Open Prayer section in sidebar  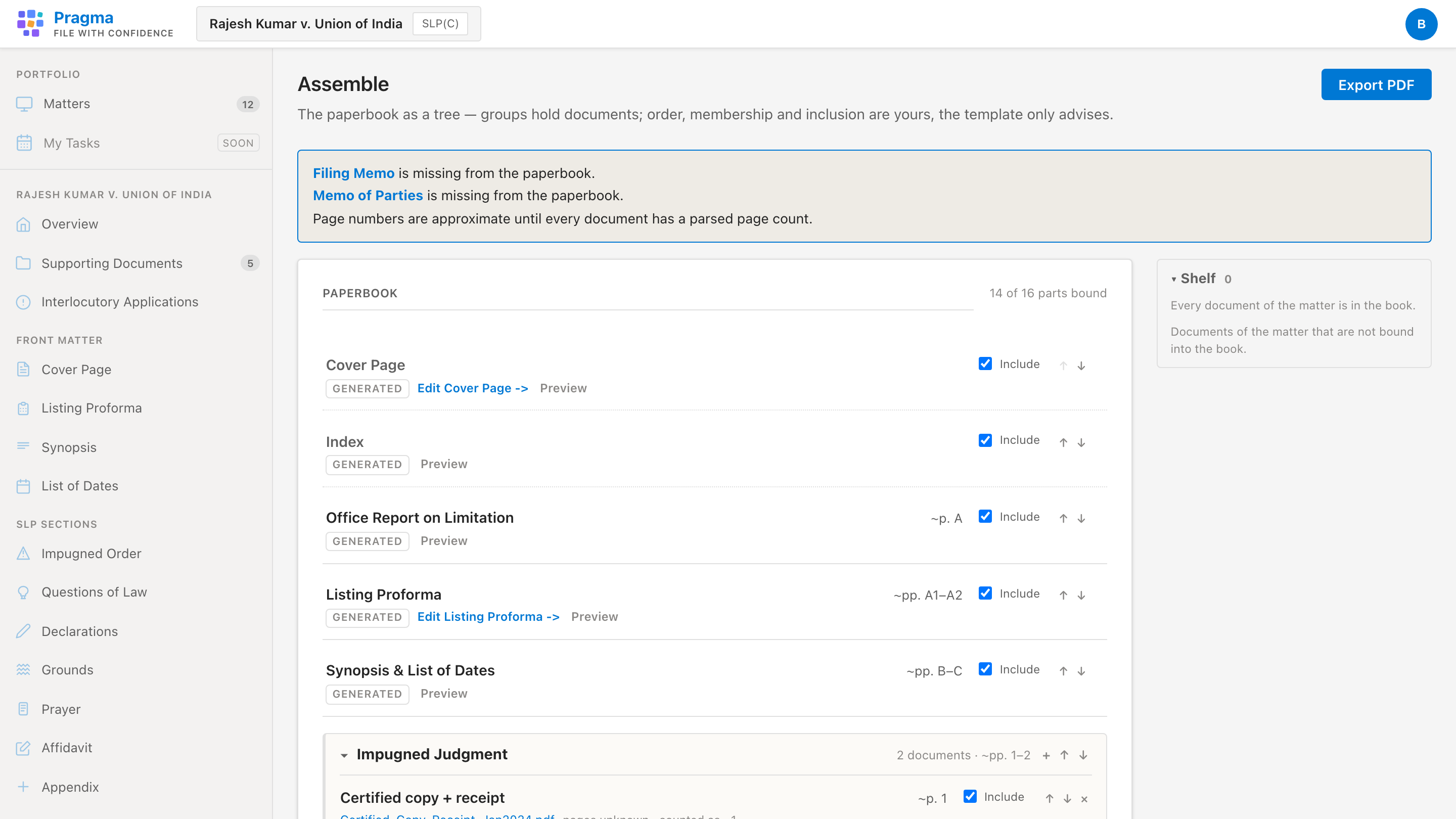coord(135,709)
